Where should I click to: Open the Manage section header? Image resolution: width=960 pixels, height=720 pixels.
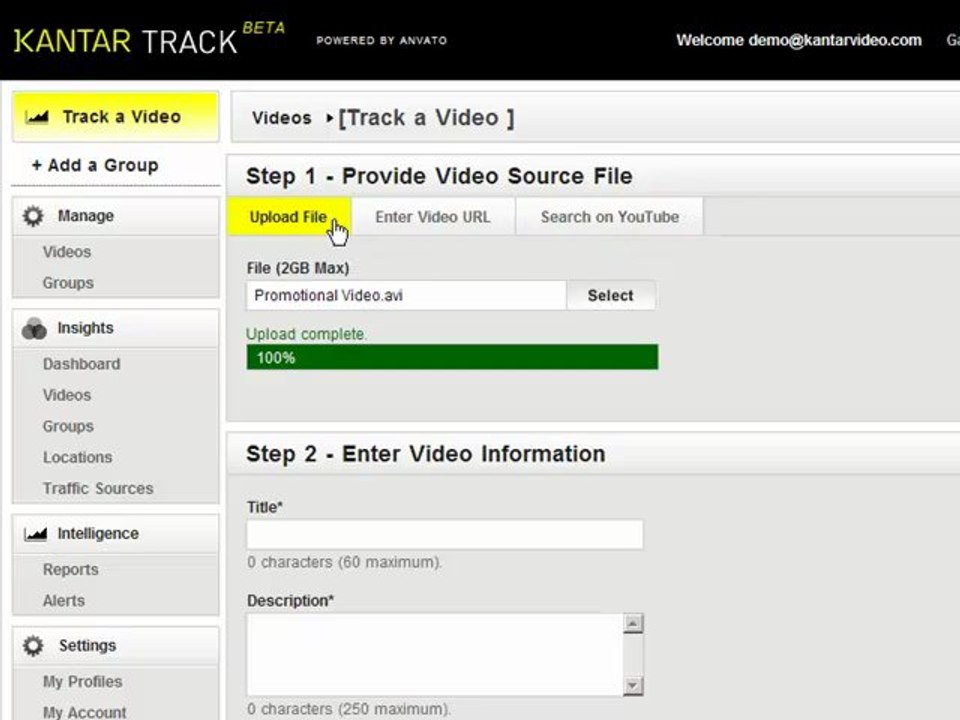pos(116,216)
